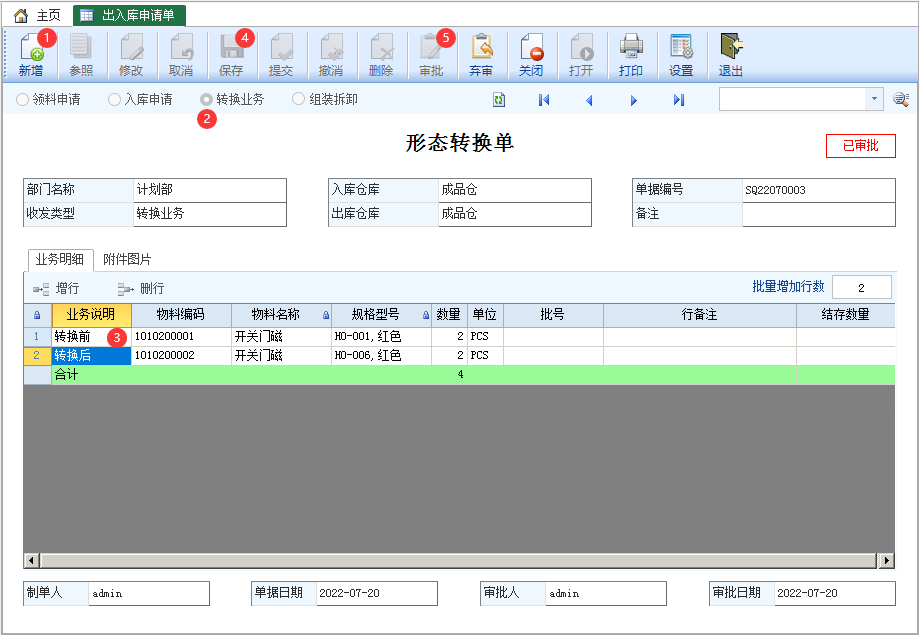Click the green refresh icon
This screenshot has height=635, width=919.
[x=499, y=100]
